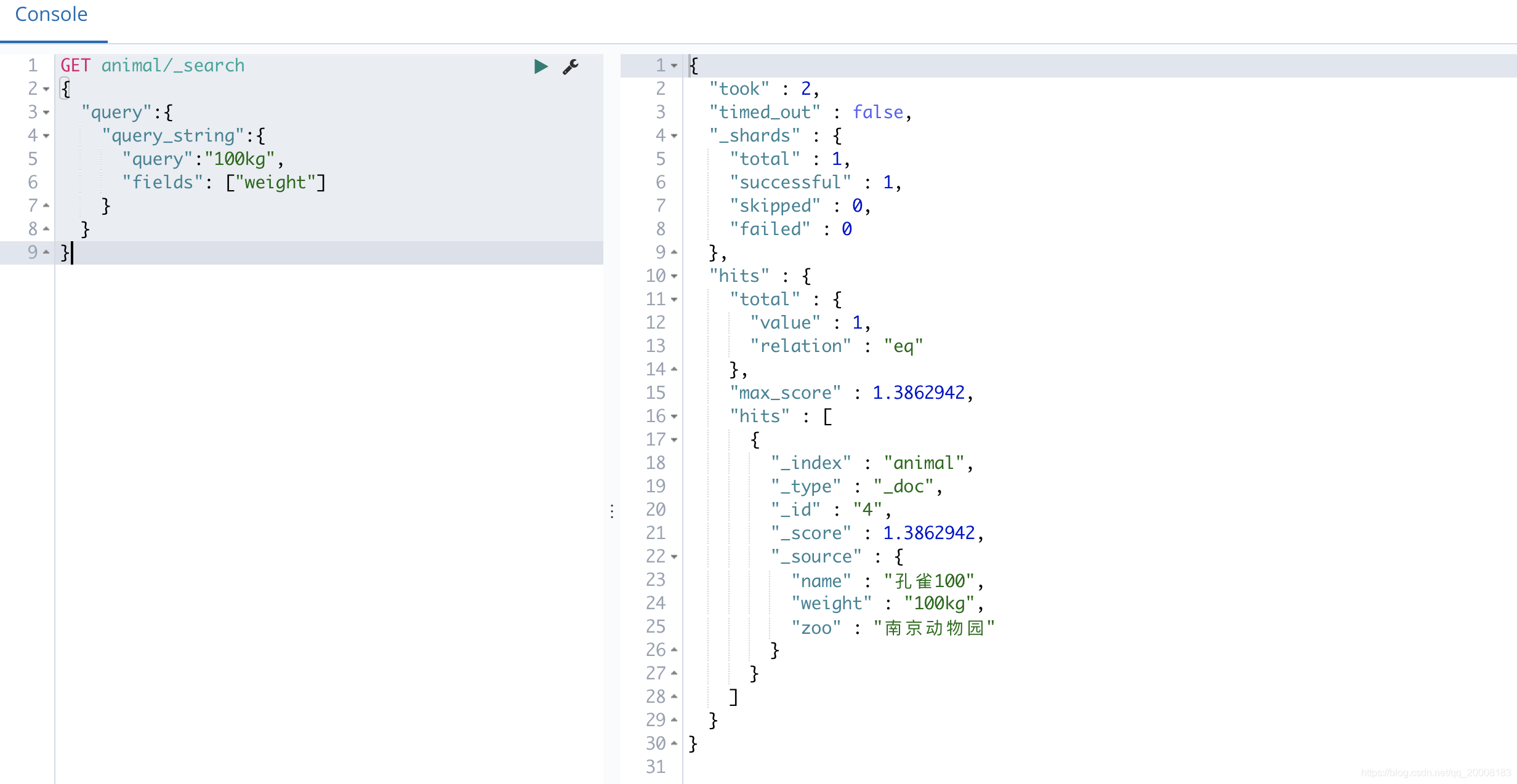
Task: Click the "zoo" value 南京动物园
Action: (934, 628)
